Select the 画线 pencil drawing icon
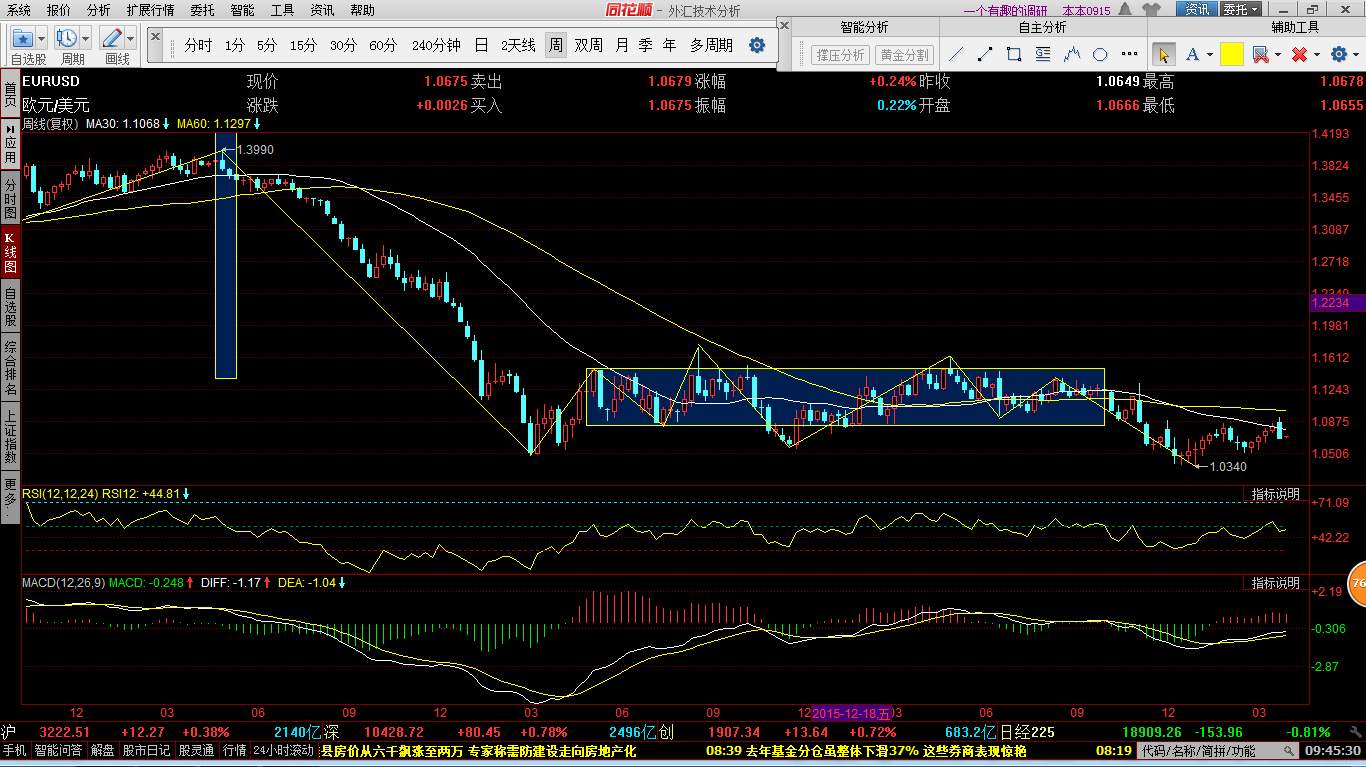1366x767 pixels. tap(112, 38)
